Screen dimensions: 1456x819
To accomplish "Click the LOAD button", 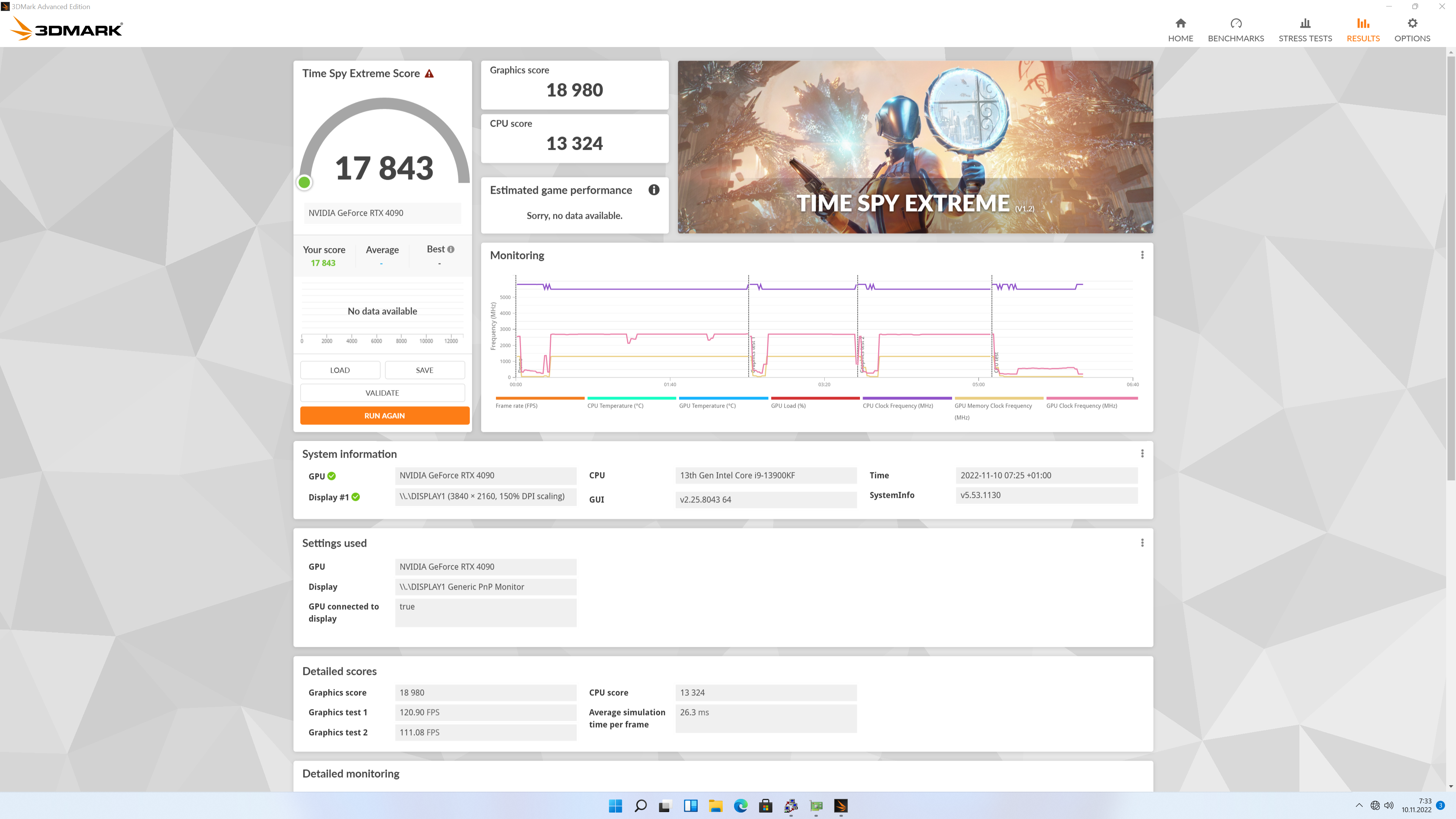I will pos(340,370).
